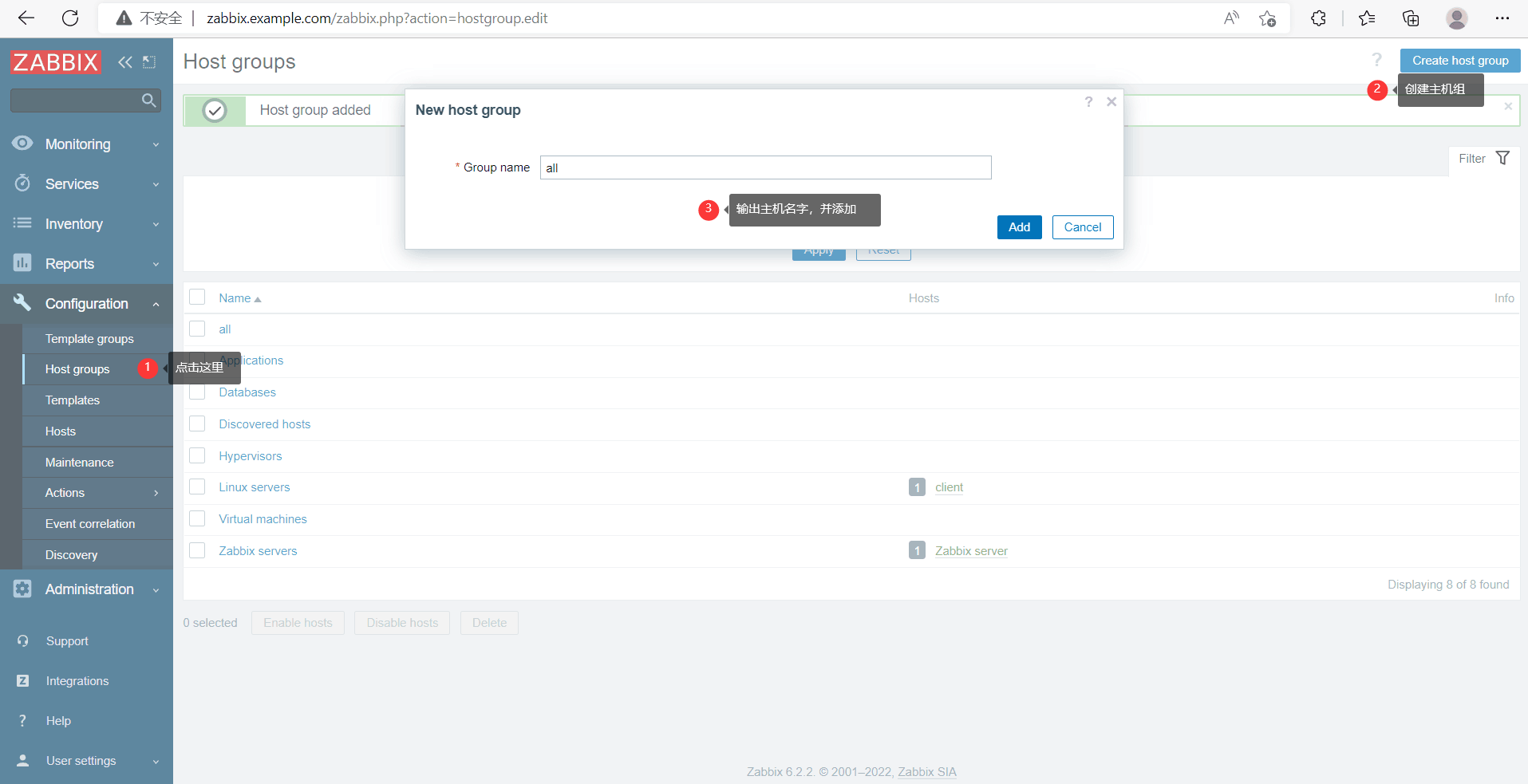The height and width of the screenshot is (784, 1528).
Task: Toggle the select-all checkbox in table header
Action: [x=197, y=297]
